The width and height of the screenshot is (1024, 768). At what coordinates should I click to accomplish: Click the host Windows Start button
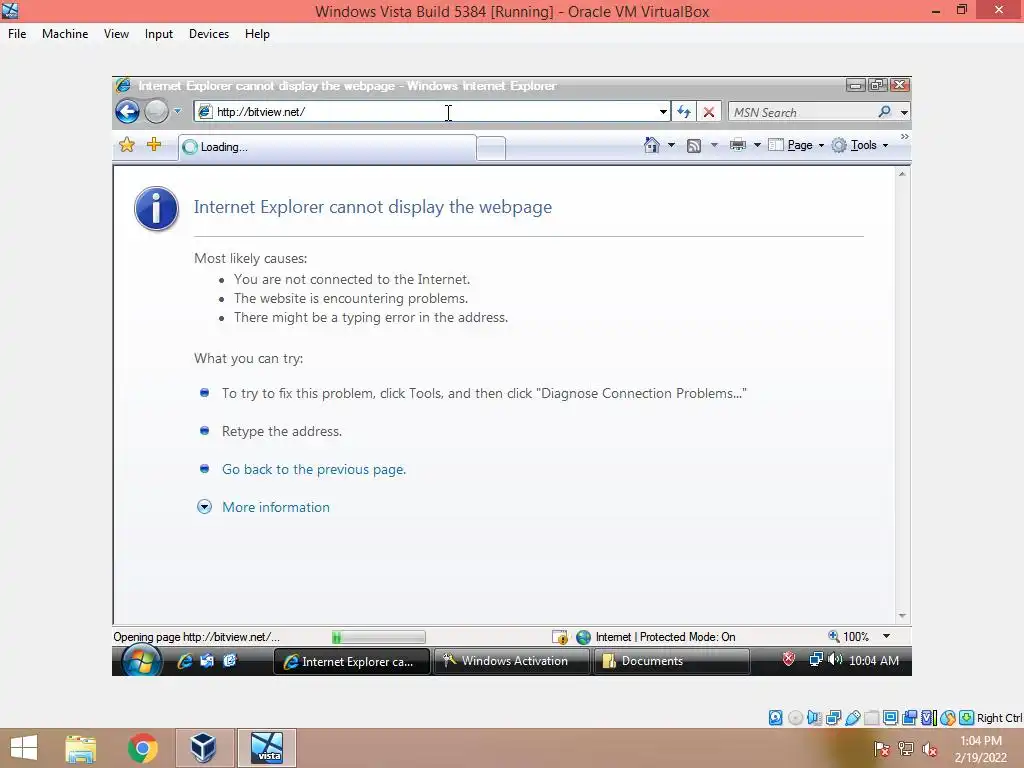coord(24,748)
